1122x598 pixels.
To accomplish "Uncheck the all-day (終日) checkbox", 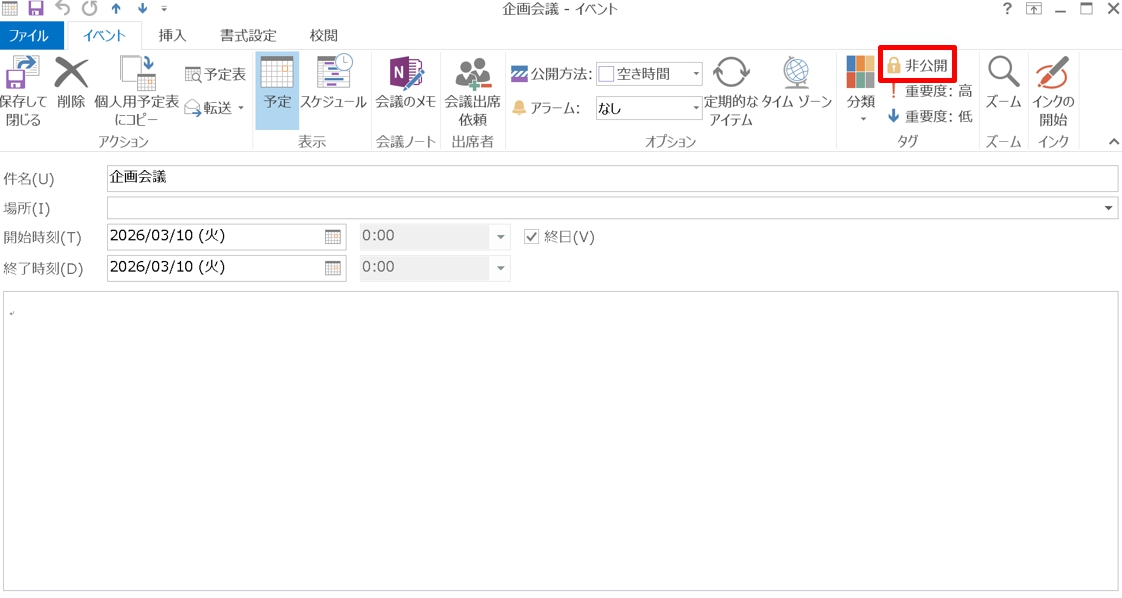I will [x=532, y=237].
